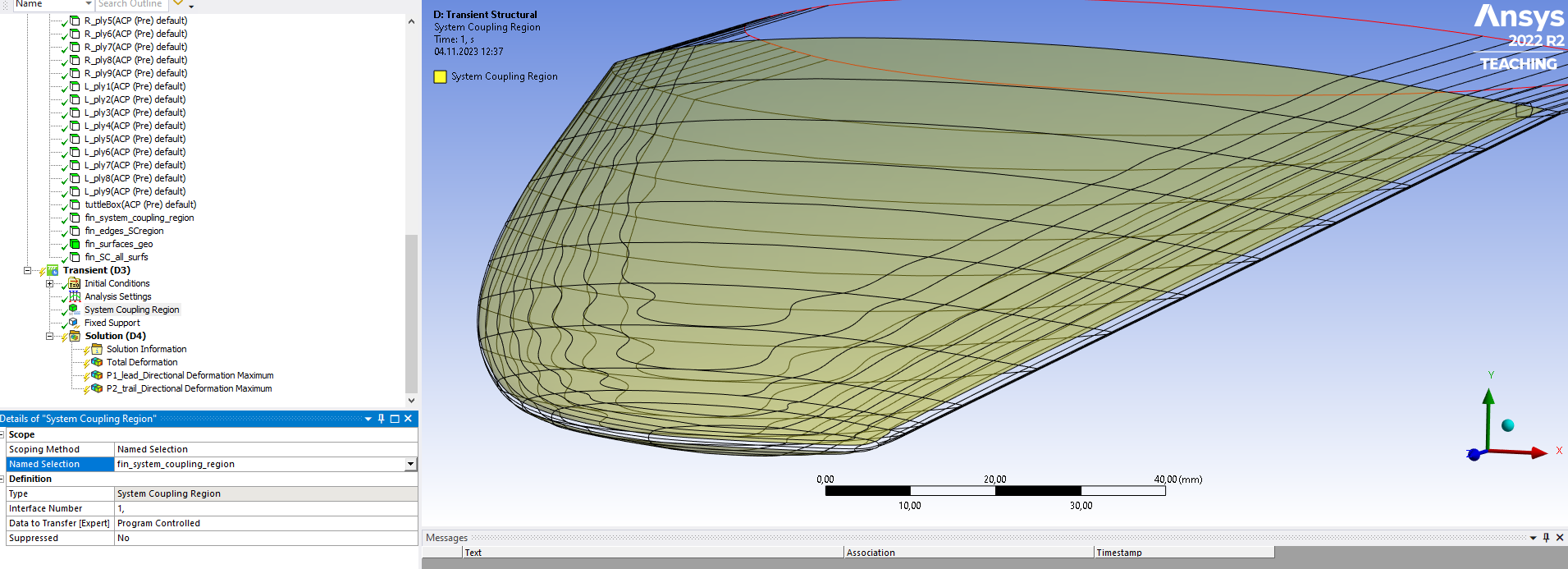
Task: Select the L_ply5(ACP (Pre) default) item
Action: pos(135,139)
